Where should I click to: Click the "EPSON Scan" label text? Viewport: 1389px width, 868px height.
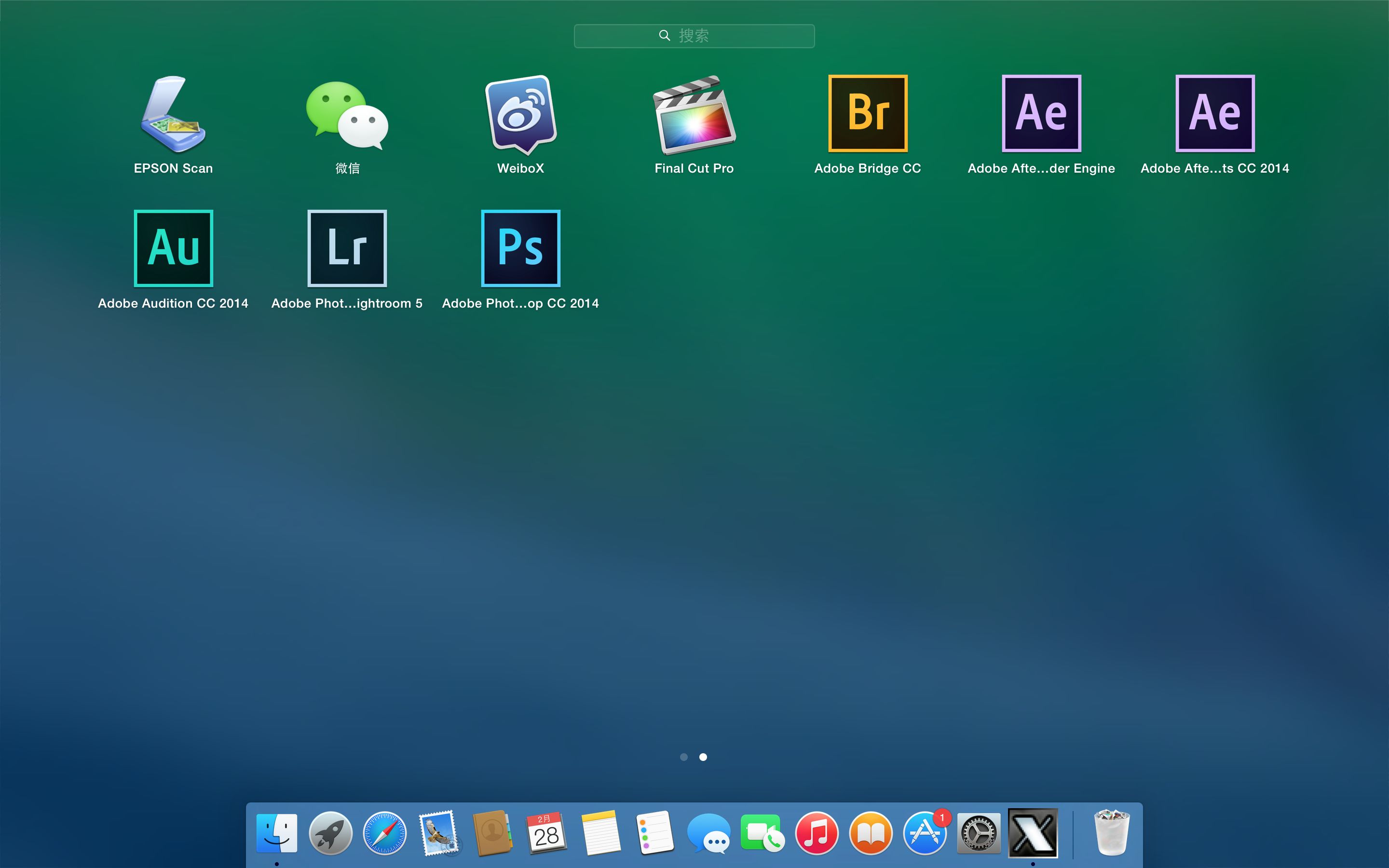[173, 168]
